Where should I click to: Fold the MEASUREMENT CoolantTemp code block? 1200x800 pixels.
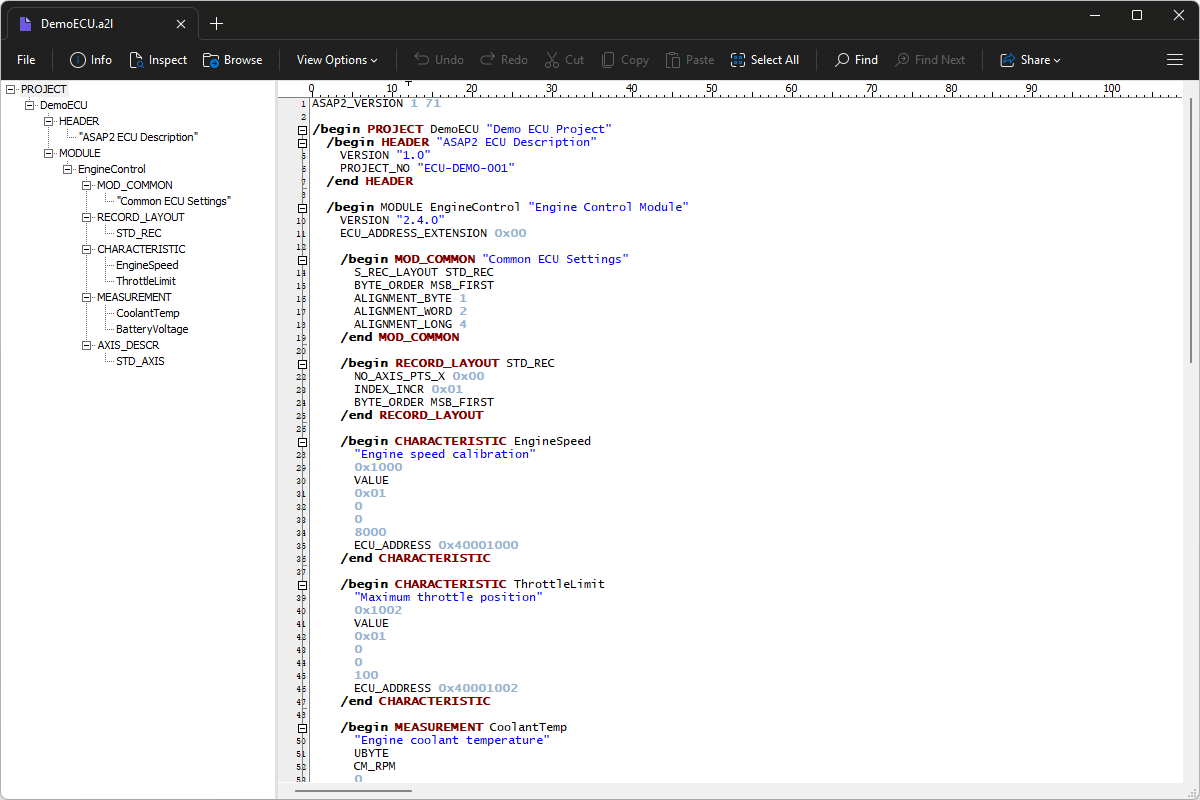coord(302,728)
